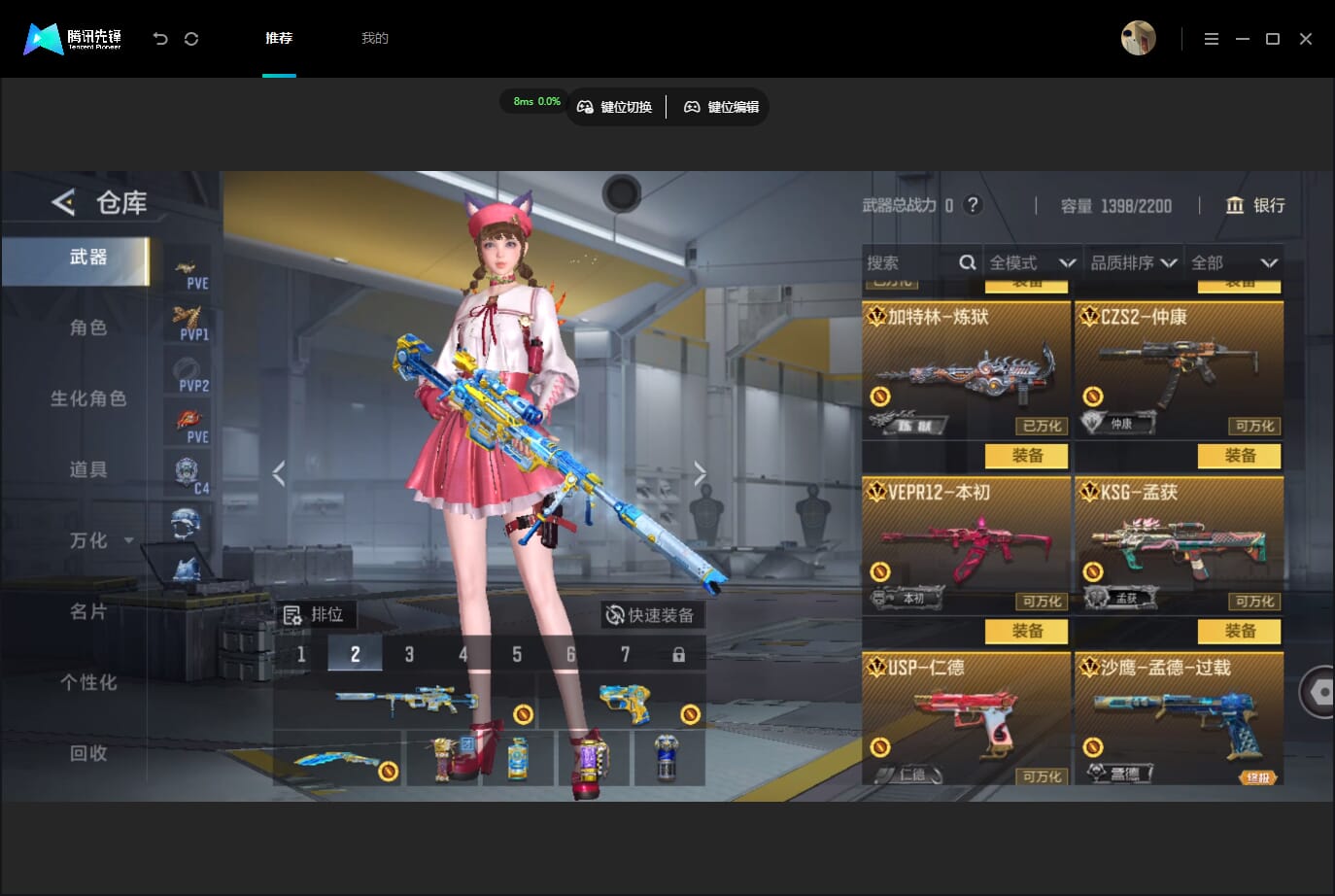Click the 武器总战力 question mark help icon
Image resolution: width=1335 pixels, height=896 pixels.
(973, 205)
